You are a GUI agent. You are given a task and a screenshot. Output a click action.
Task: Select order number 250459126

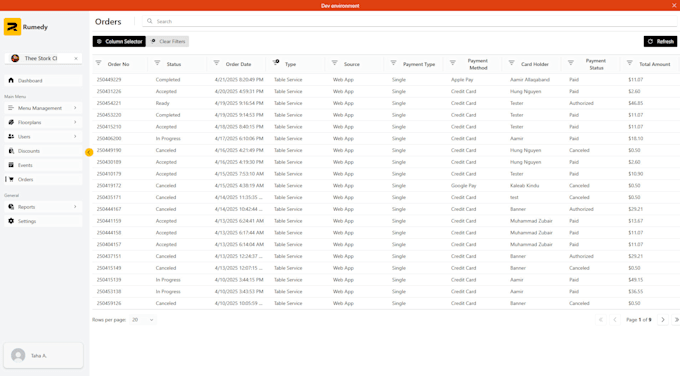[109, 303]
